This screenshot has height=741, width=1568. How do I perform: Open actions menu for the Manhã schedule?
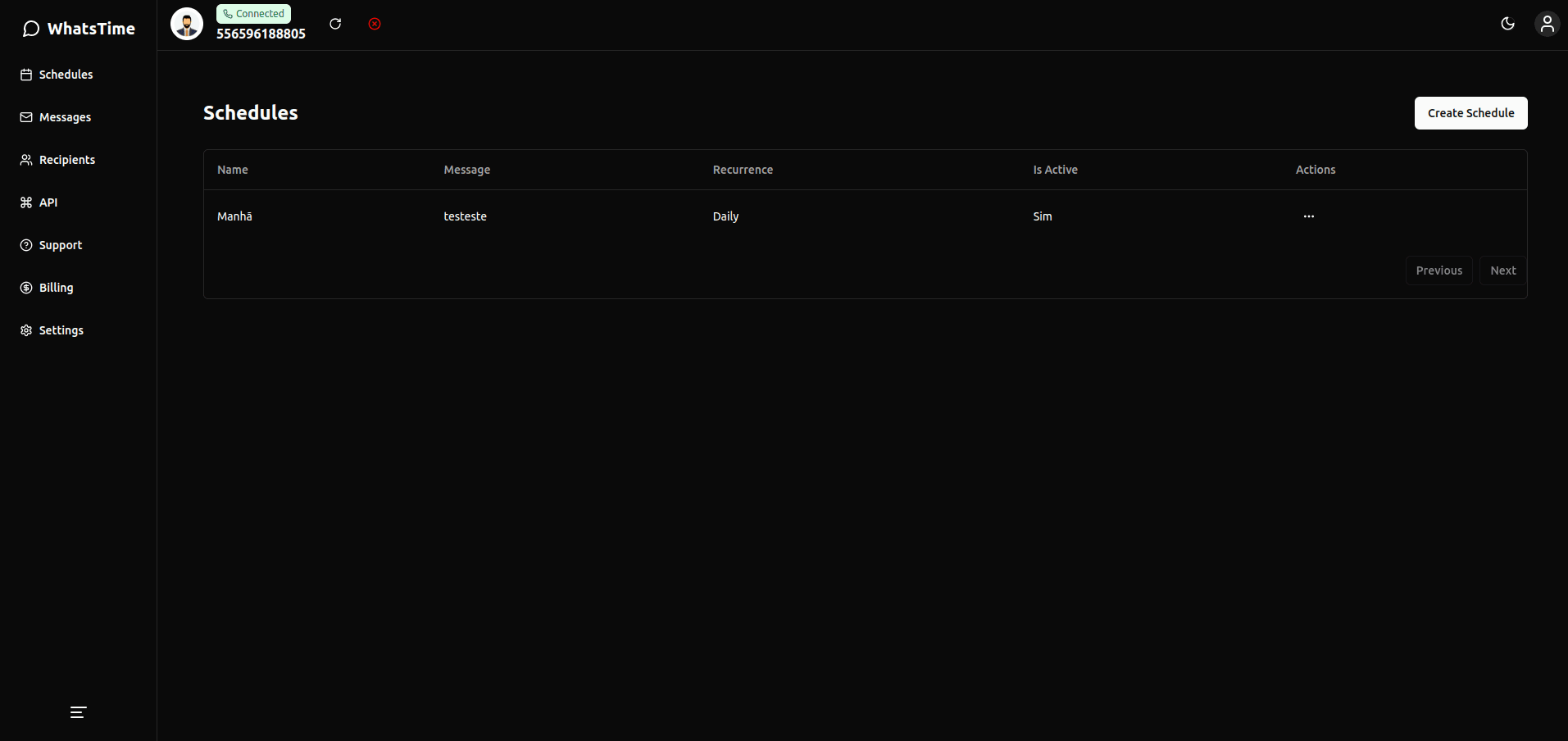coord(1309,216)
